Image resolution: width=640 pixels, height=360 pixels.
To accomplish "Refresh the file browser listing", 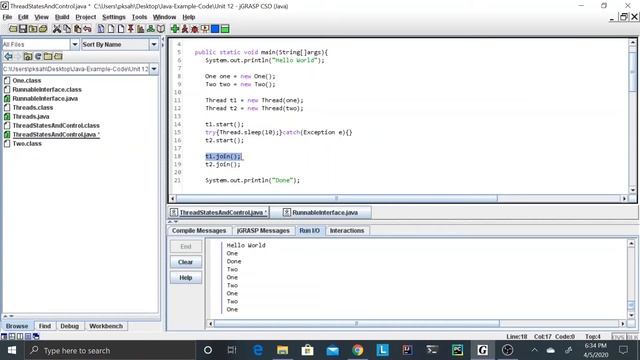I will pyautogui.click(x=38, y=56).
